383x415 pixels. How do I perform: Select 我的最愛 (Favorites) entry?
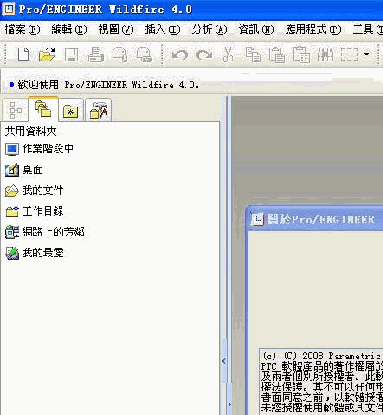[34, 253]
